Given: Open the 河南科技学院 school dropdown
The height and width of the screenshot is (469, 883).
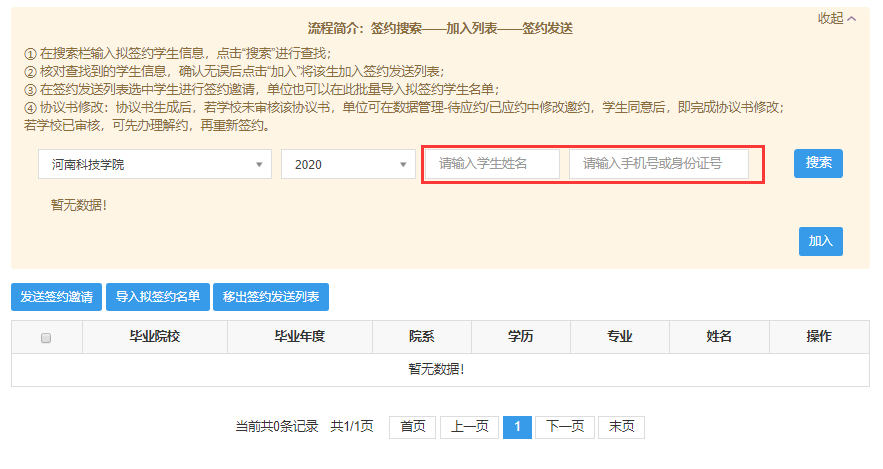Looking at the screenshot, I should point(155,164).
